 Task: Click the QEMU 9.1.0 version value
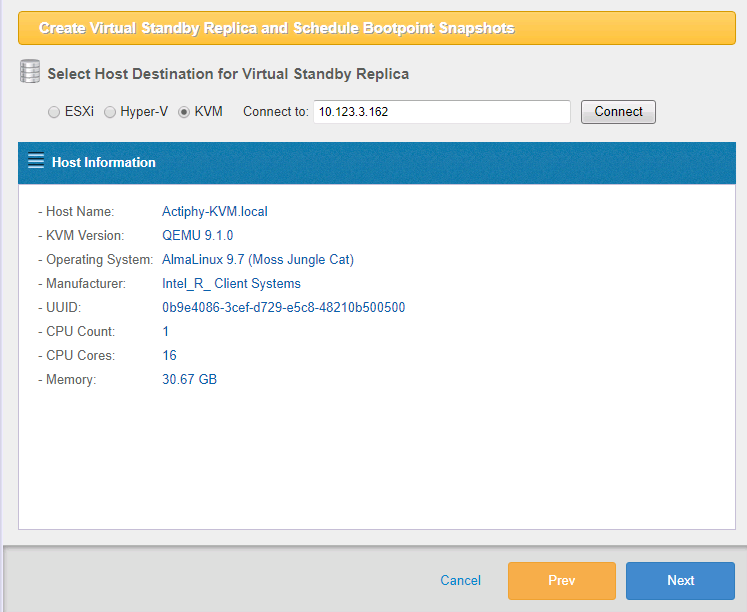tap(197, 236)
